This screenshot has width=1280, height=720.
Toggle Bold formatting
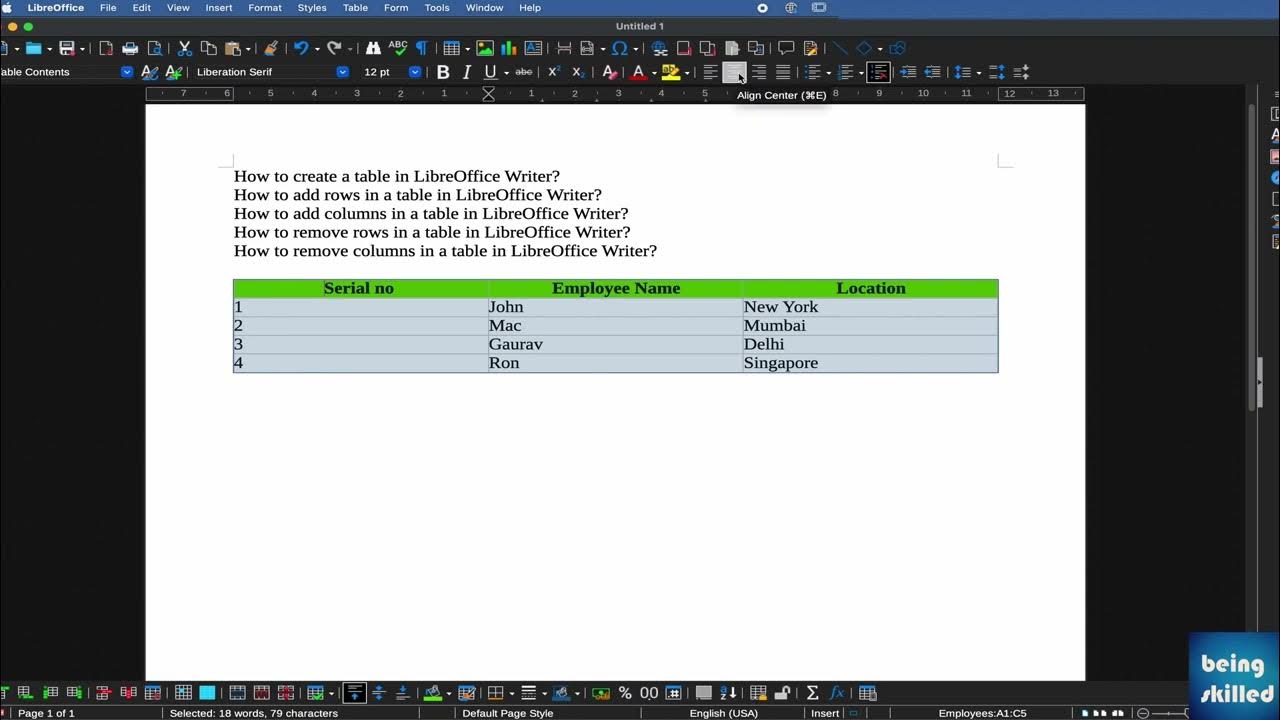(x=443, y=72)
